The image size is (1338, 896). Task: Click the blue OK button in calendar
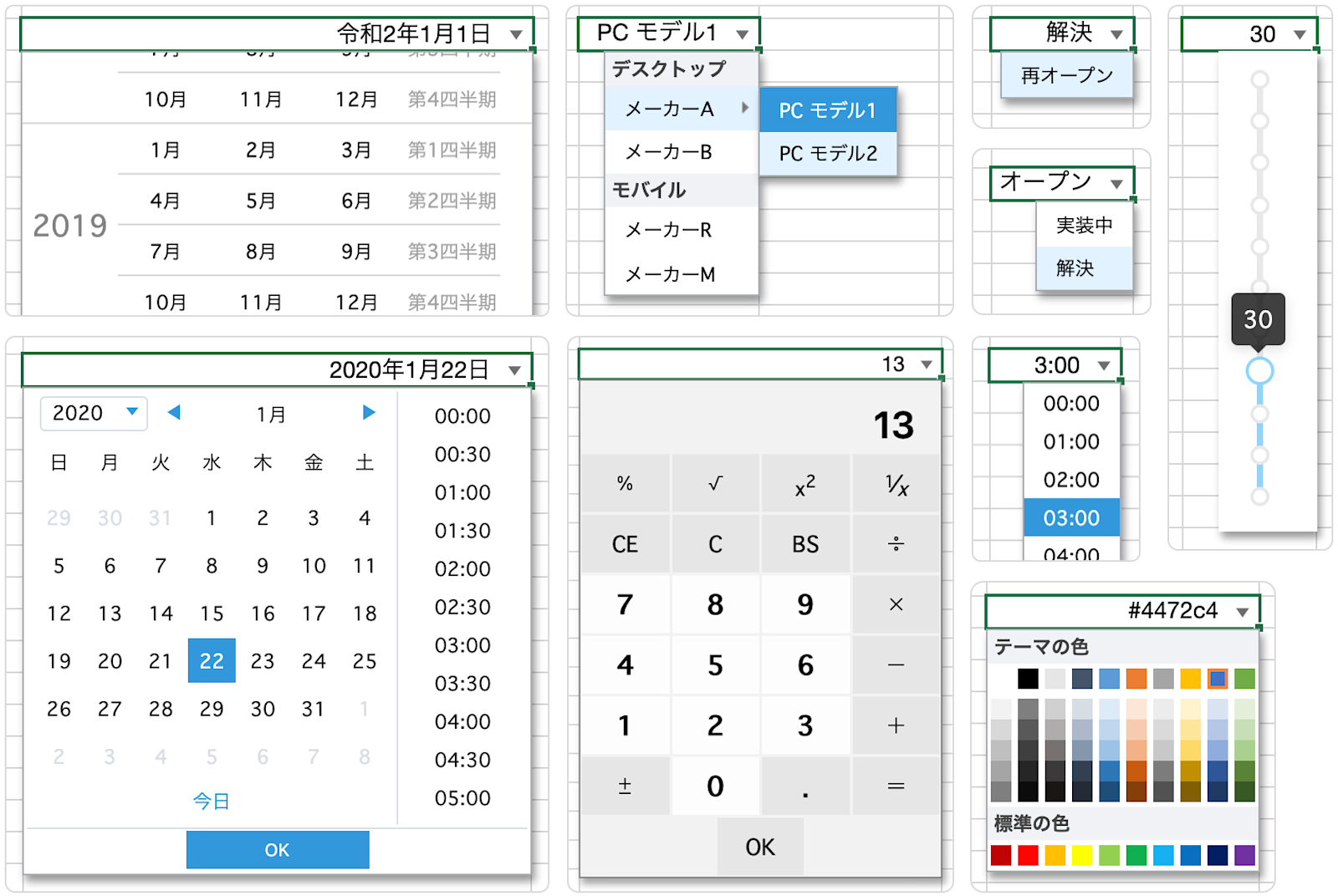pos(278,850)
